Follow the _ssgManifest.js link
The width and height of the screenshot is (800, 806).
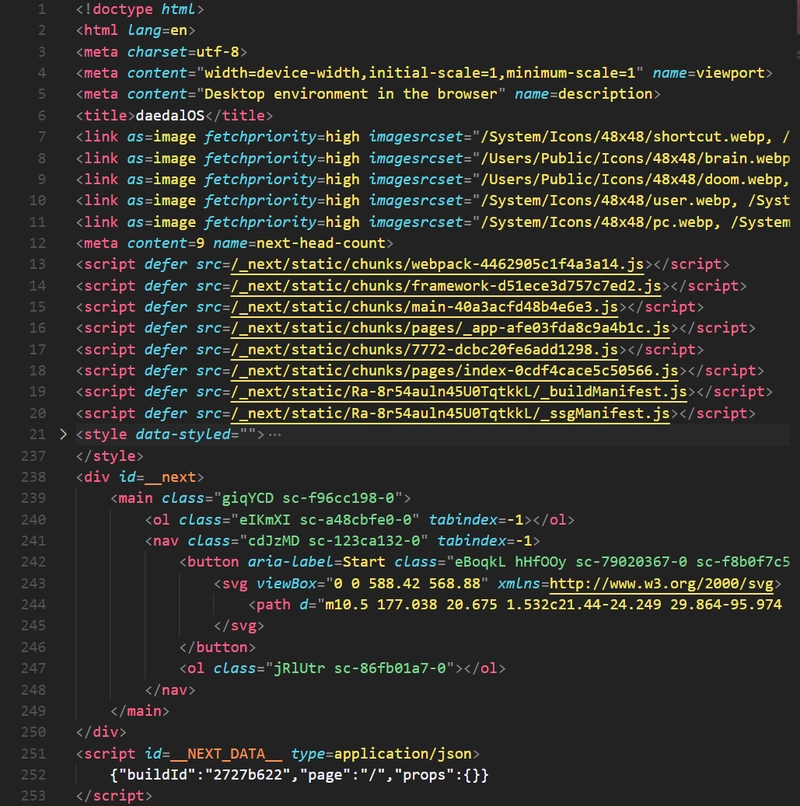450,413
